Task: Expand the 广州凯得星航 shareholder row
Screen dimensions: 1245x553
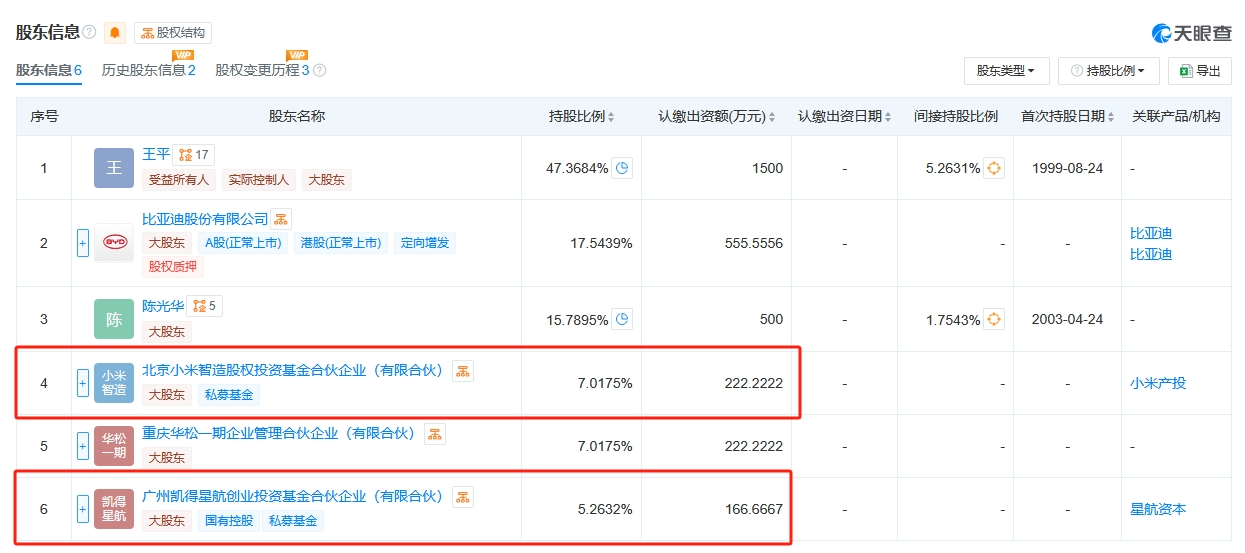Action: (83, 509)
